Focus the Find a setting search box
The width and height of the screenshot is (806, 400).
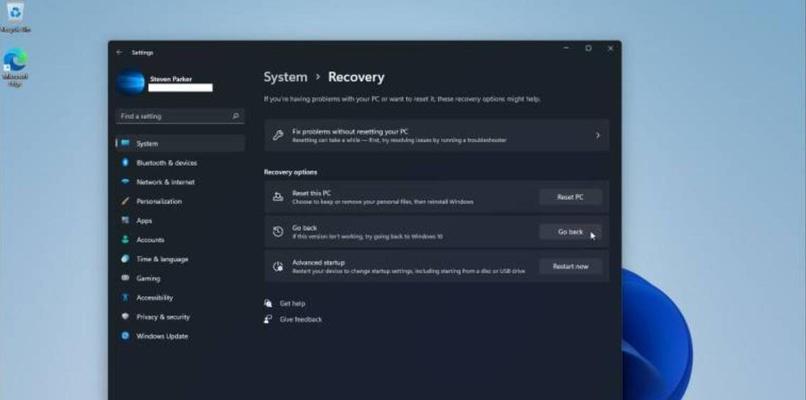coord(180,116)
